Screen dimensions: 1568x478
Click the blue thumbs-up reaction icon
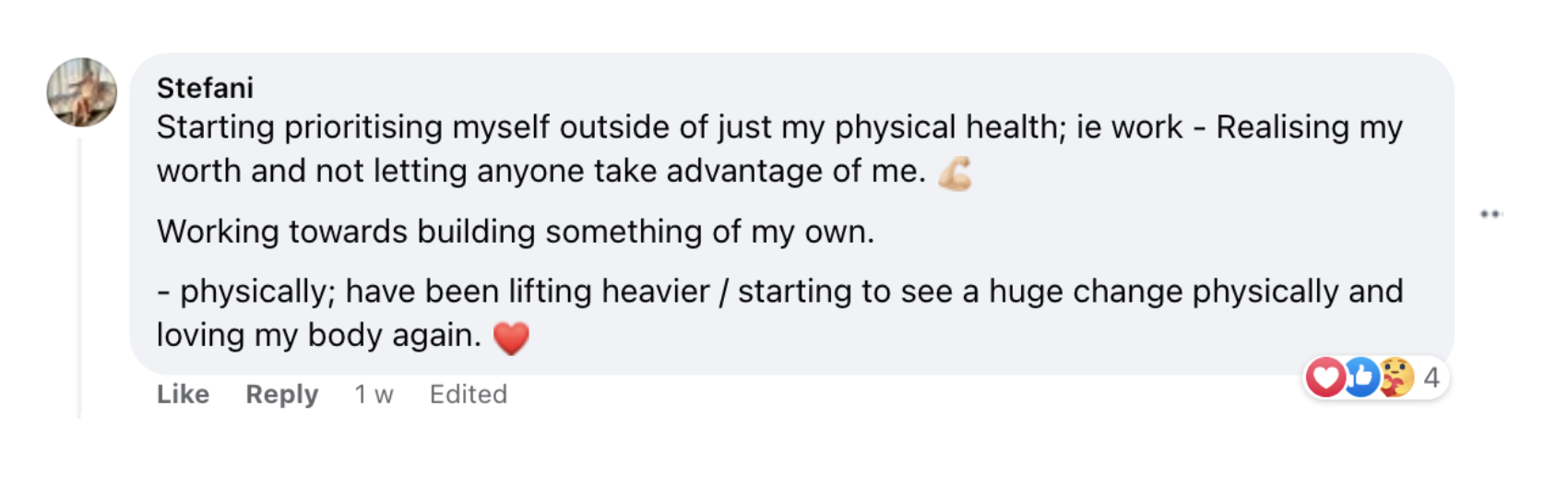pyautogui.click(x=1361, y=377)
